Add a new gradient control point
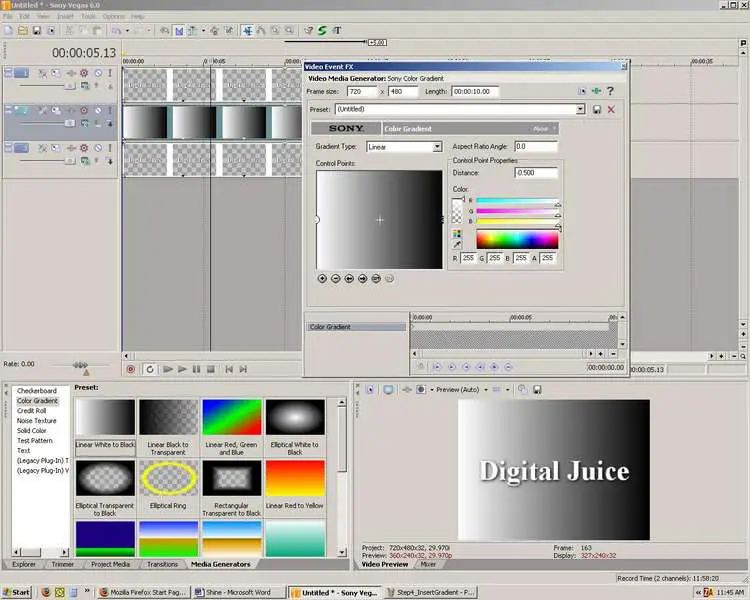The image size is (750, 600). click(322, 278)
